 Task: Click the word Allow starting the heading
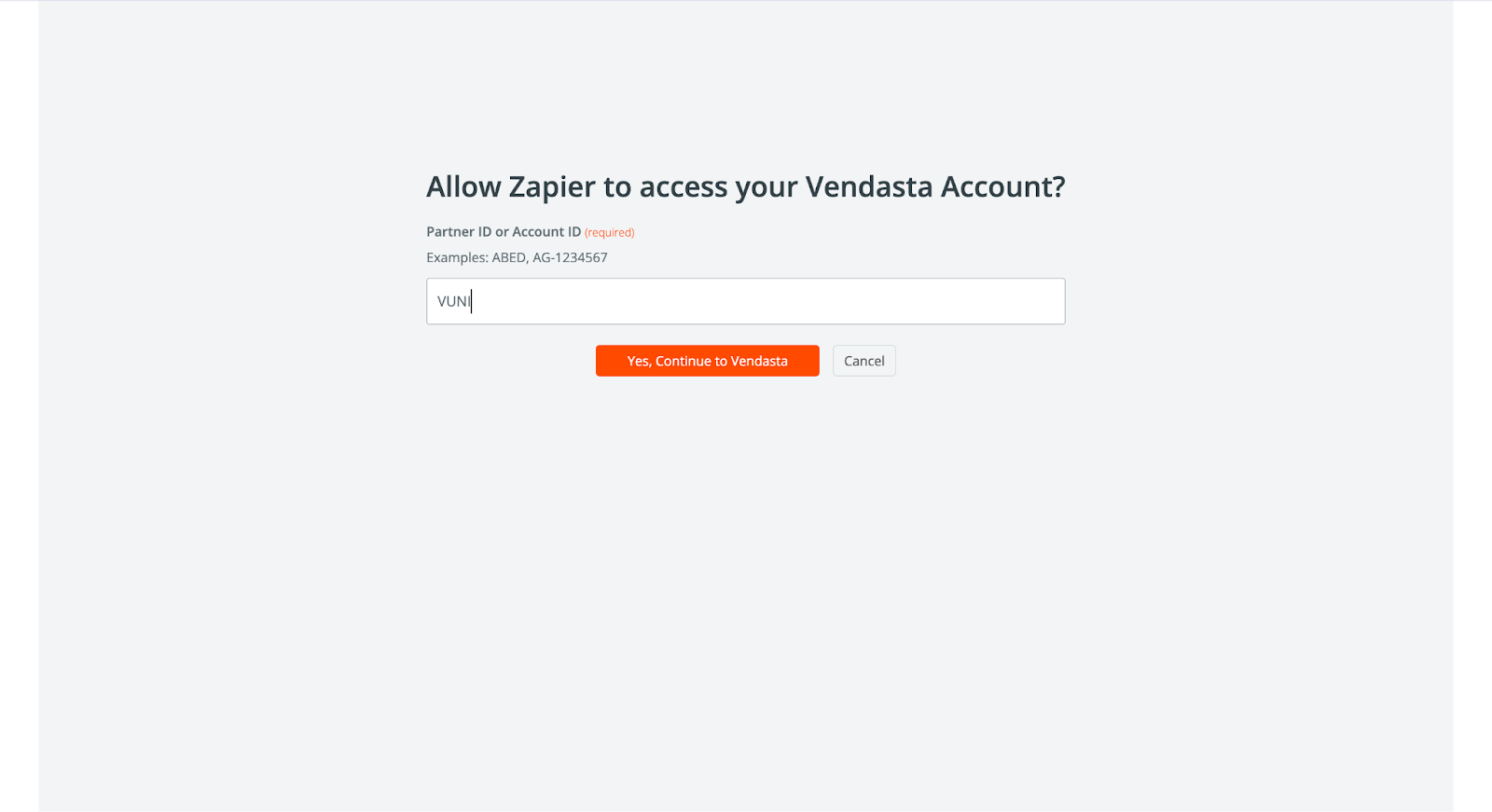click(463, 186)
